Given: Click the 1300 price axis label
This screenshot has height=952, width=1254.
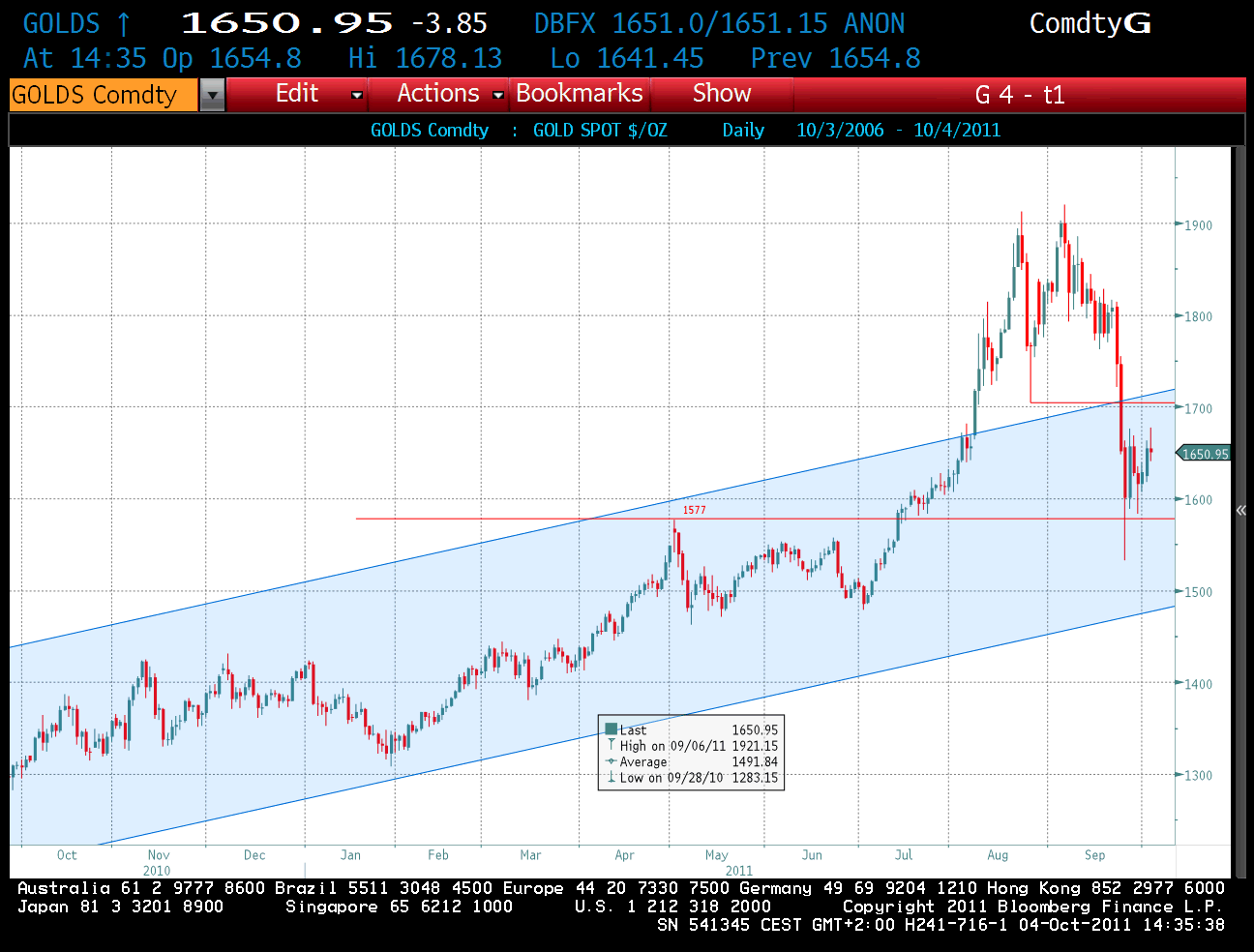Looking at the screenshot, I should click(x=1199, y=776).
